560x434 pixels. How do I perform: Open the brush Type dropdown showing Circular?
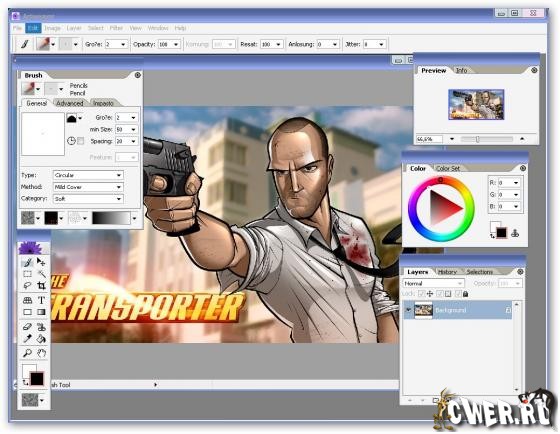click(x=88, y=175)
